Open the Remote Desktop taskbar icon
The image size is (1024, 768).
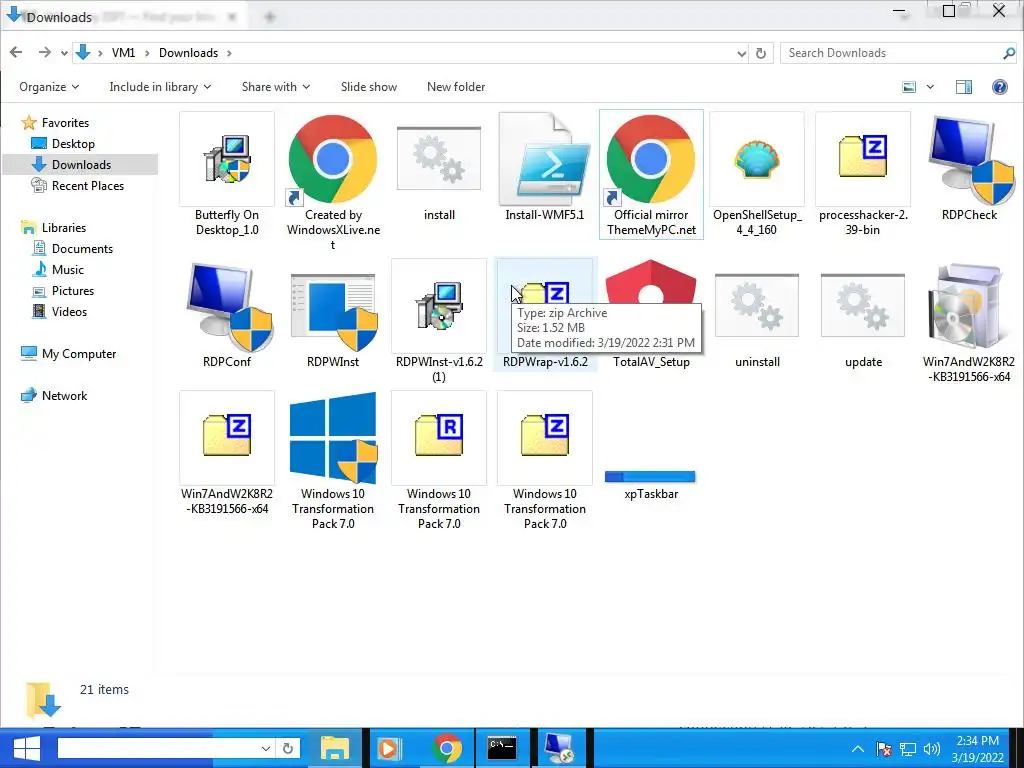(x=559, y=748)
